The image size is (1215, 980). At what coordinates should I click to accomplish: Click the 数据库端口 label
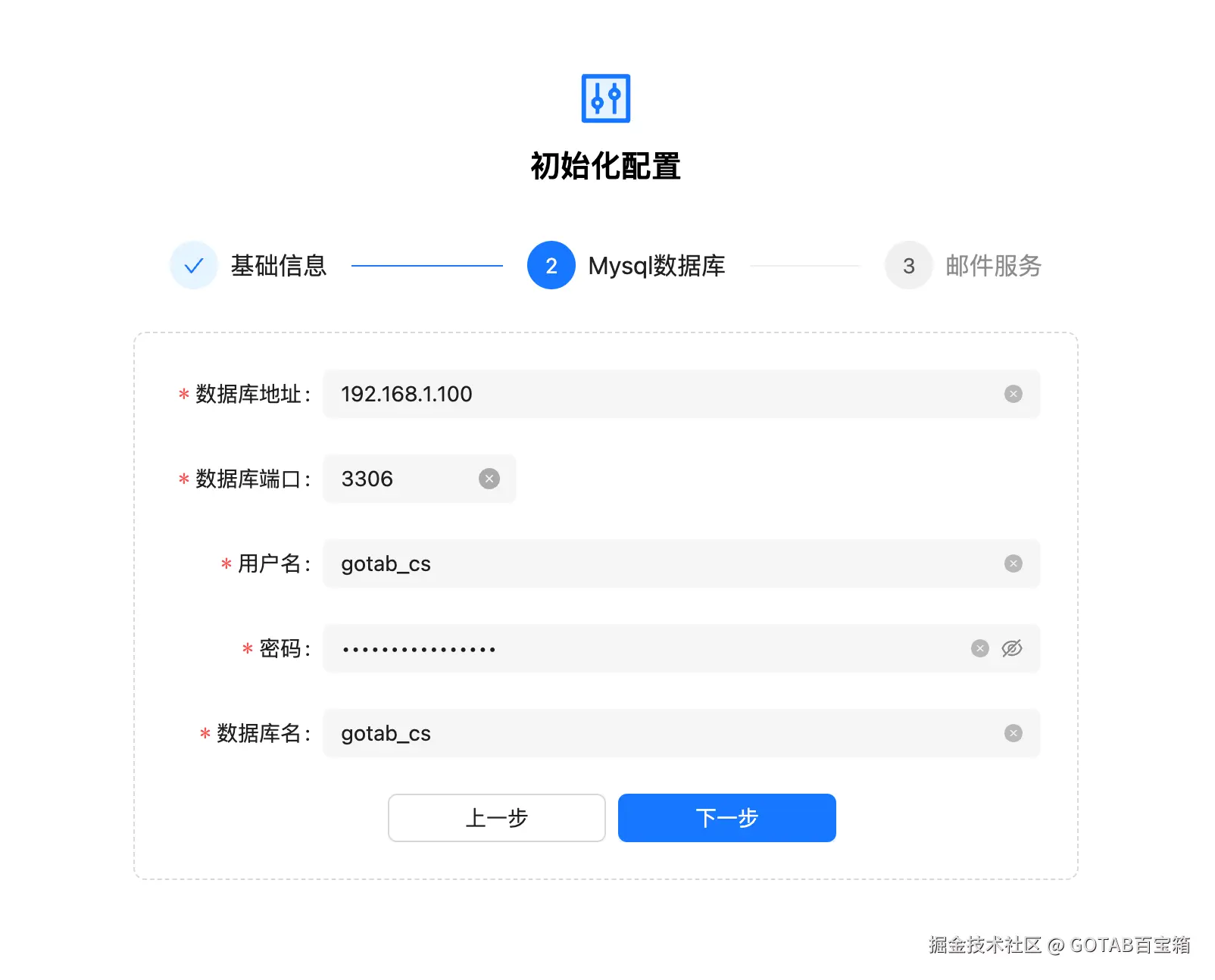coord(248,479)
